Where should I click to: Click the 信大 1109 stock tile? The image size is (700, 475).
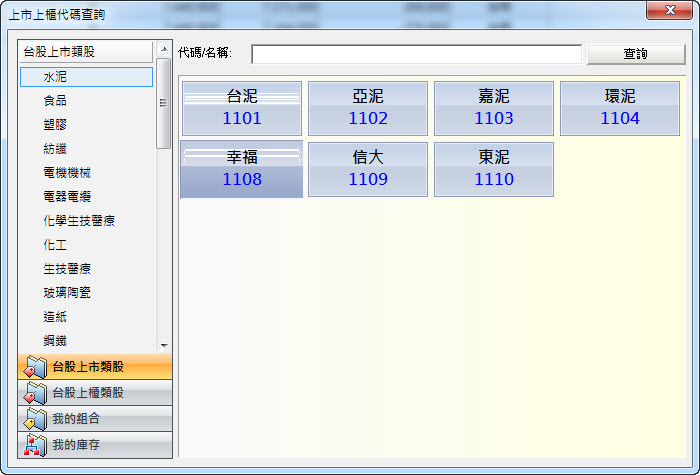click(x=368, y=169)
